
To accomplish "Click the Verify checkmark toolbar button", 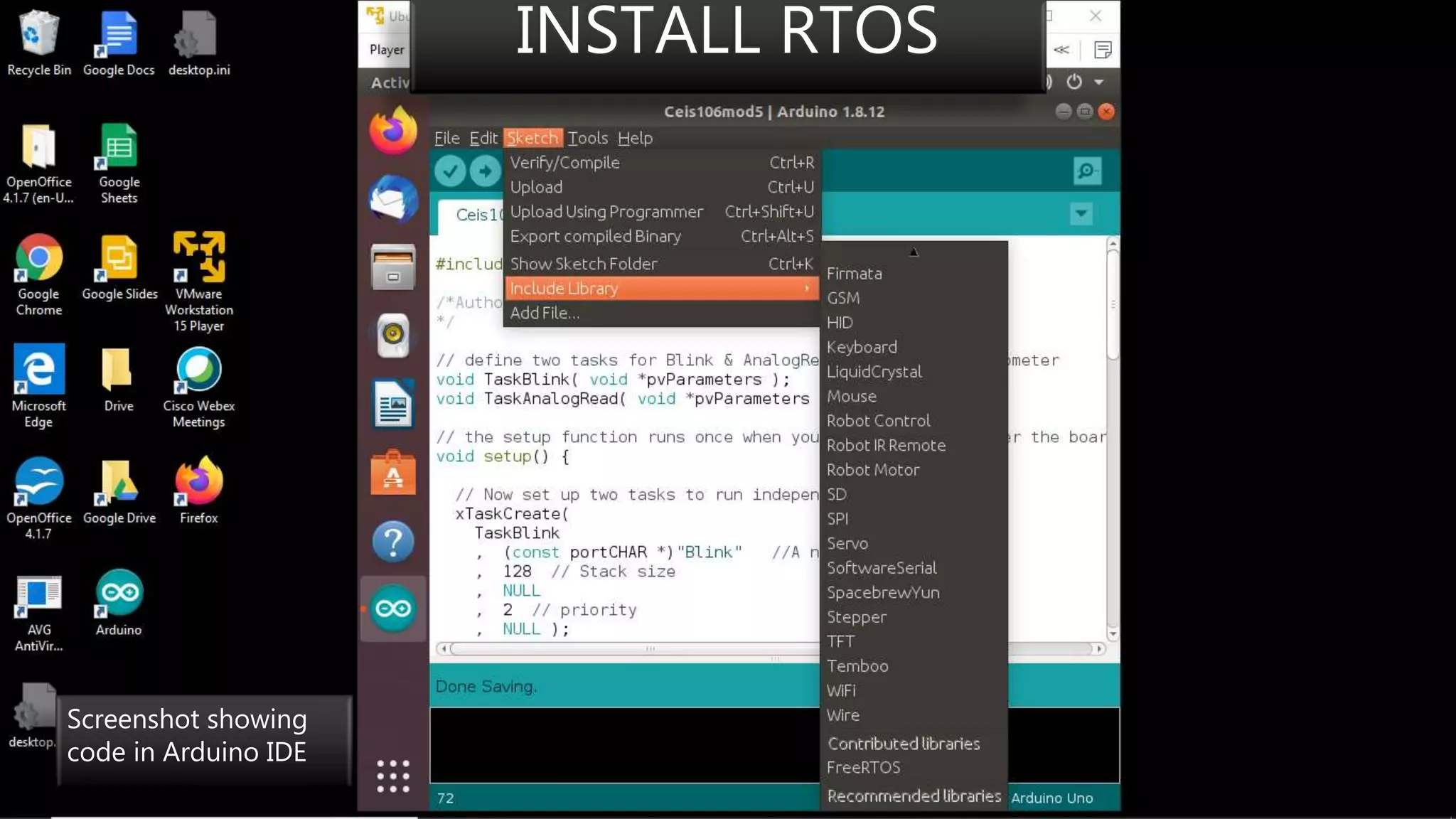I will point(450,171).
